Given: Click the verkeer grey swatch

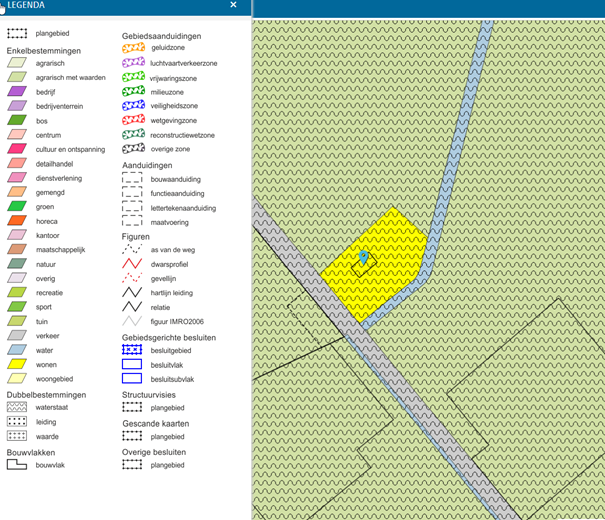Looking at the screenshot, I should point(17,336).
